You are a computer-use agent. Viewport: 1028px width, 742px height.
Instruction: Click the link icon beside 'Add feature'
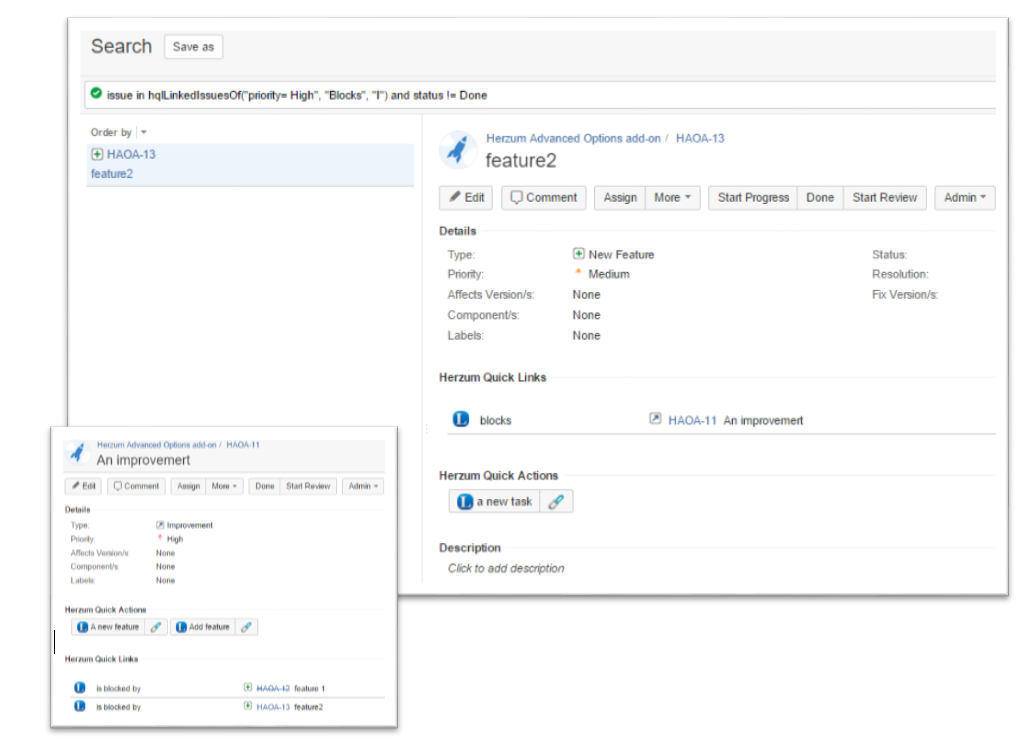(247, 627)
